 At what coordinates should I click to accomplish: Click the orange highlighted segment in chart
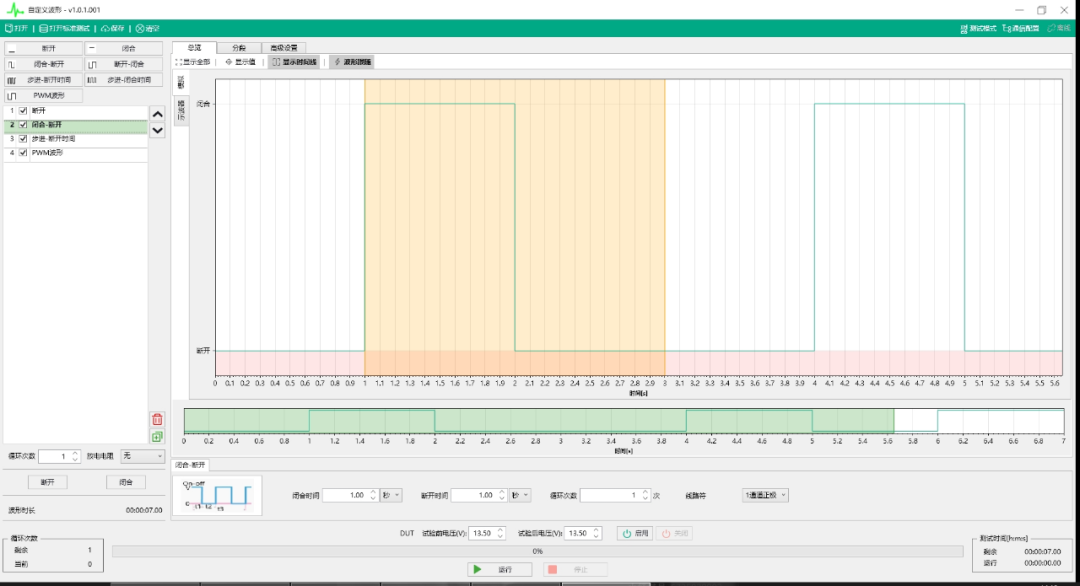click(x=515, y=227)
